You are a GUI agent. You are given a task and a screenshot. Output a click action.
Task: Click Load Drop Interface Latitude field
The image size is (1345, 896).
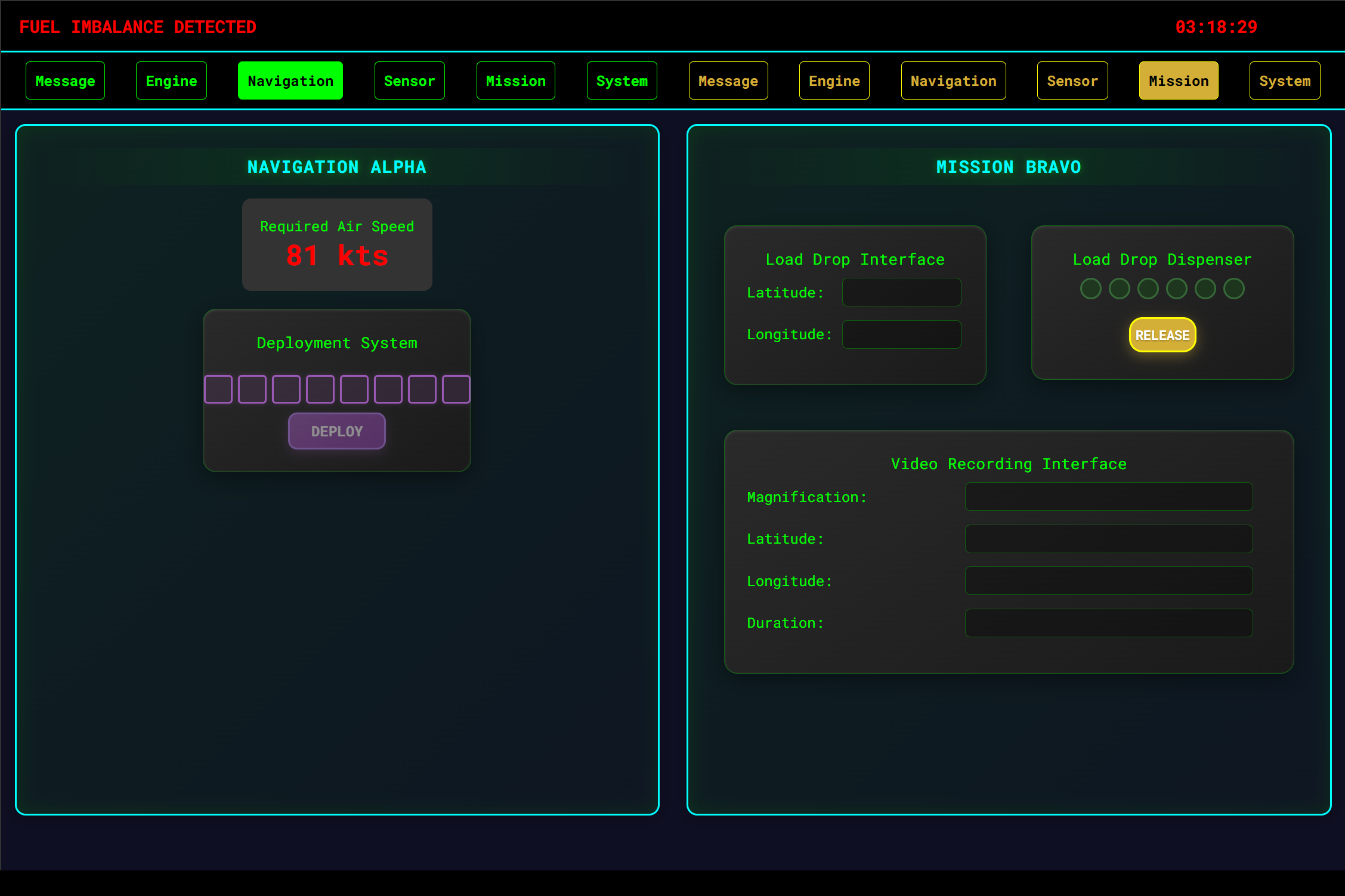(901, 293)
